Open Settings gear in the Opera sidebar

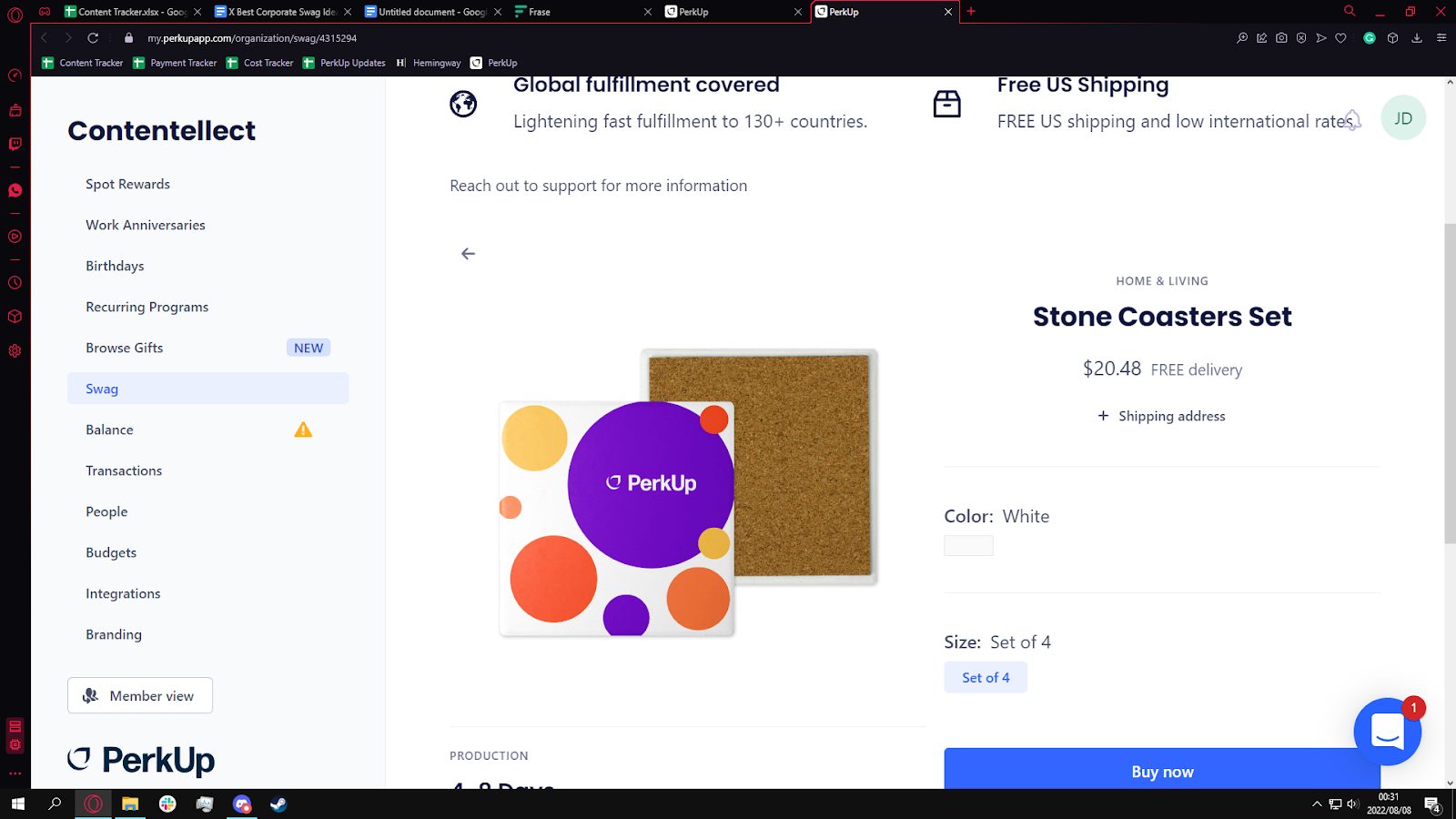point(15,351)
